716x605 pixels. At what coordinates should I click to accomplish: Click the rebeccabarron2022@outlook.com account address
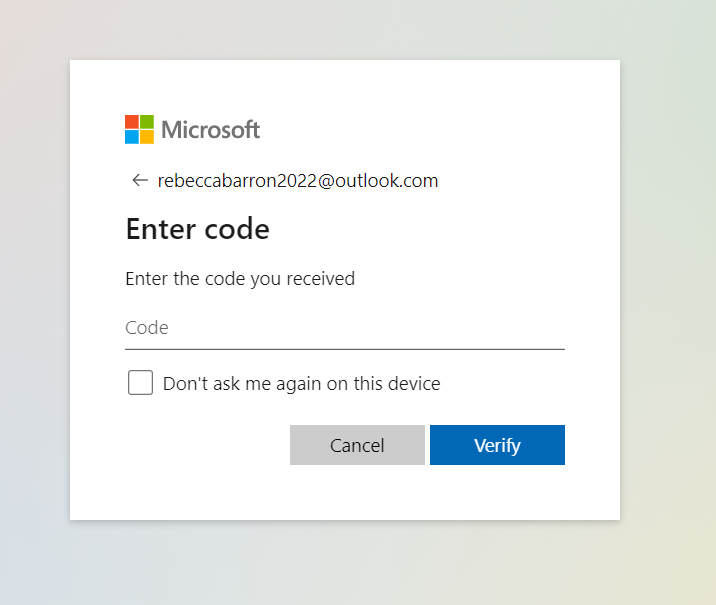pos(298,181)
